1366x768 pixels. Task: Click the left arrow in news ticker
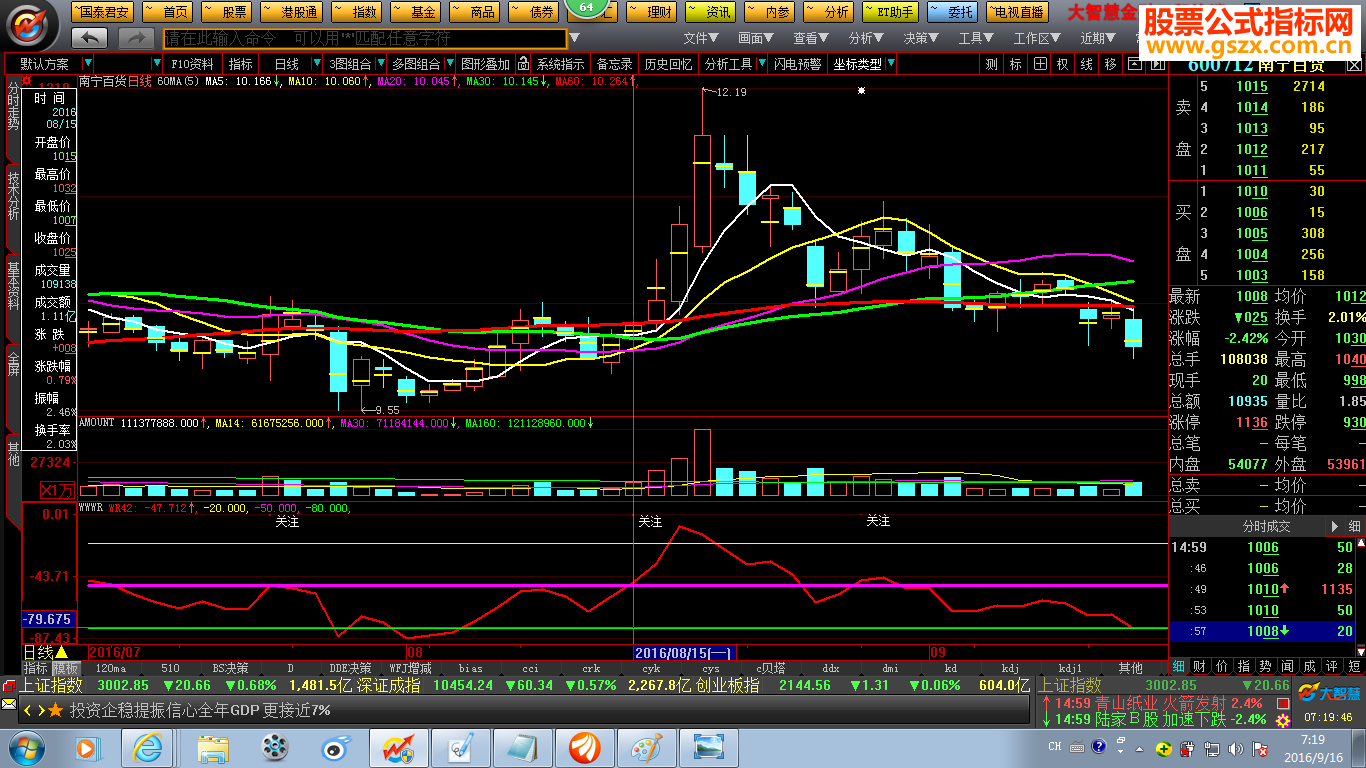pos(28,710)
